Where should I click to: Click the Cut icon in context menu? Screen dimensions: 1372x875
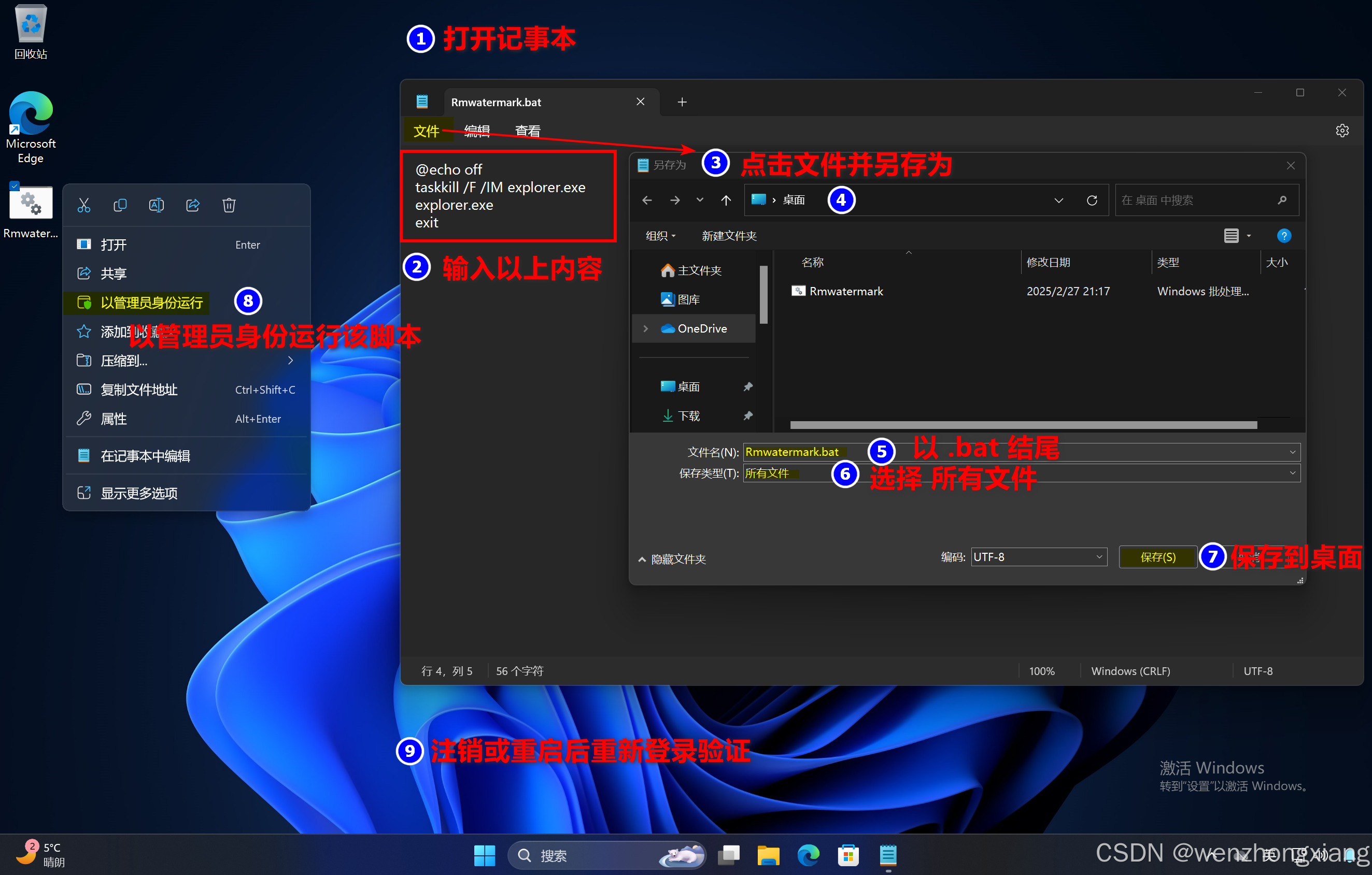click(x=84, y=205)
